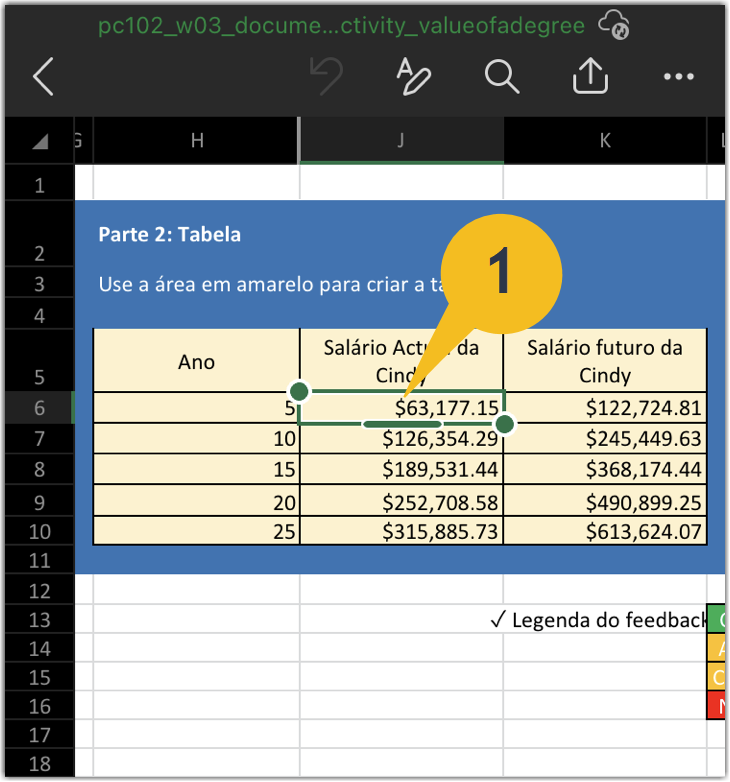The height and width of the screenshot is (782, 730).
Task: Select row 9 header
Action: [39, 500]
